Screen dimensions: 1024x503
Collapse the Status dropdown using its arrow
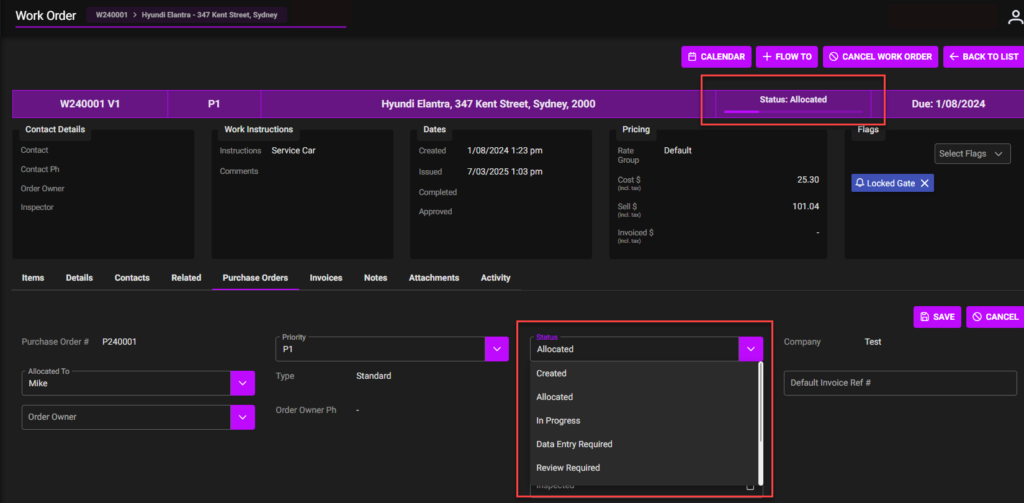(751, 348)
